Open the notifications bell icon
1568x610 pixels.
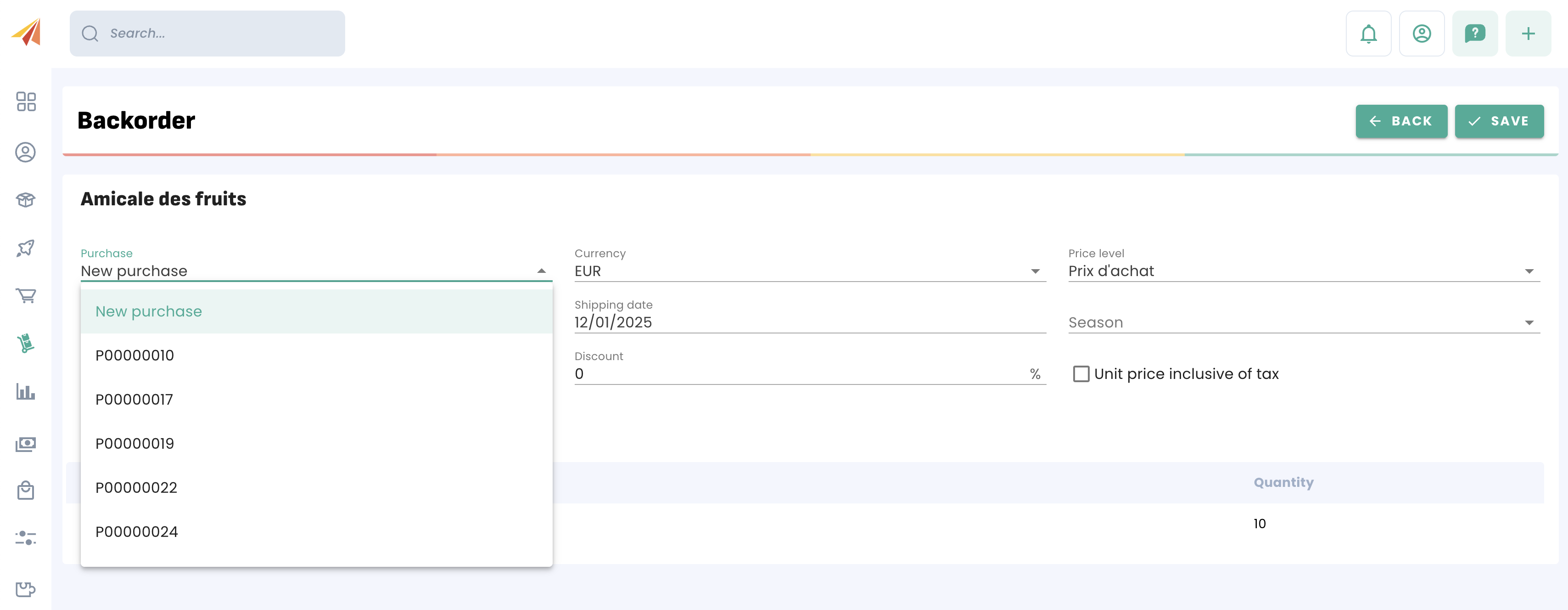[x=1368, y=34]
